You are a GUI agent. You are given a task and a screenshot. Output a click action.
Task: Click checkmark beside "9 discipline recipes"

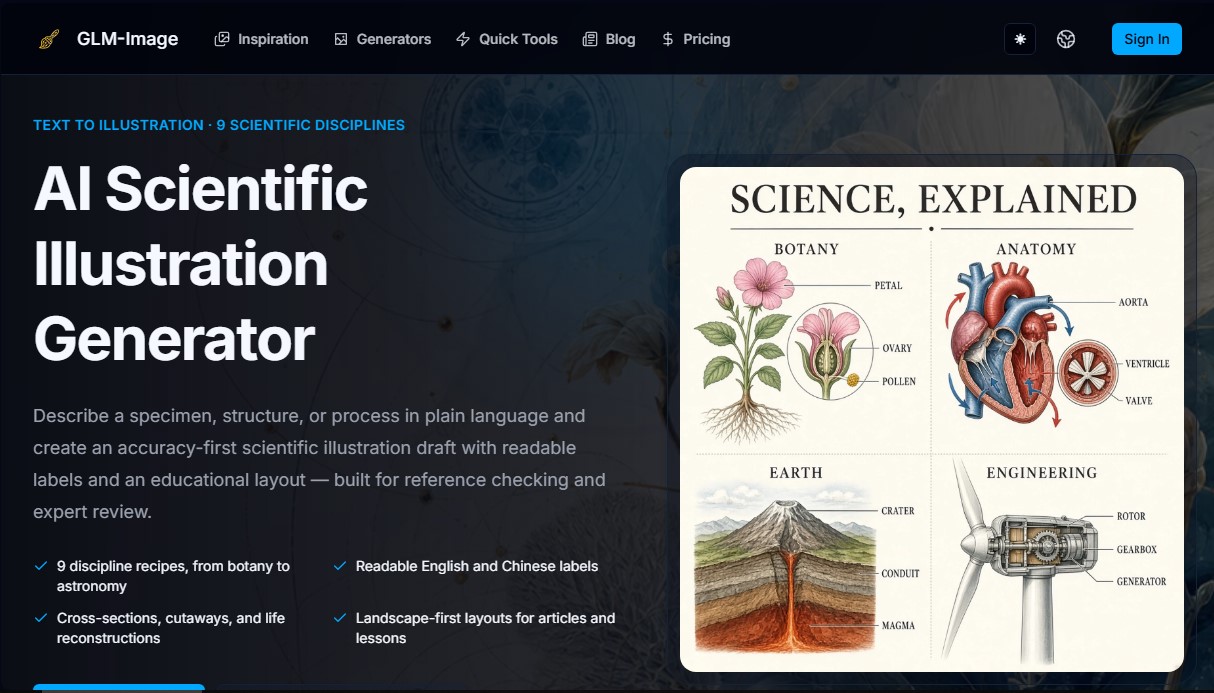click(x=41, y=566)
